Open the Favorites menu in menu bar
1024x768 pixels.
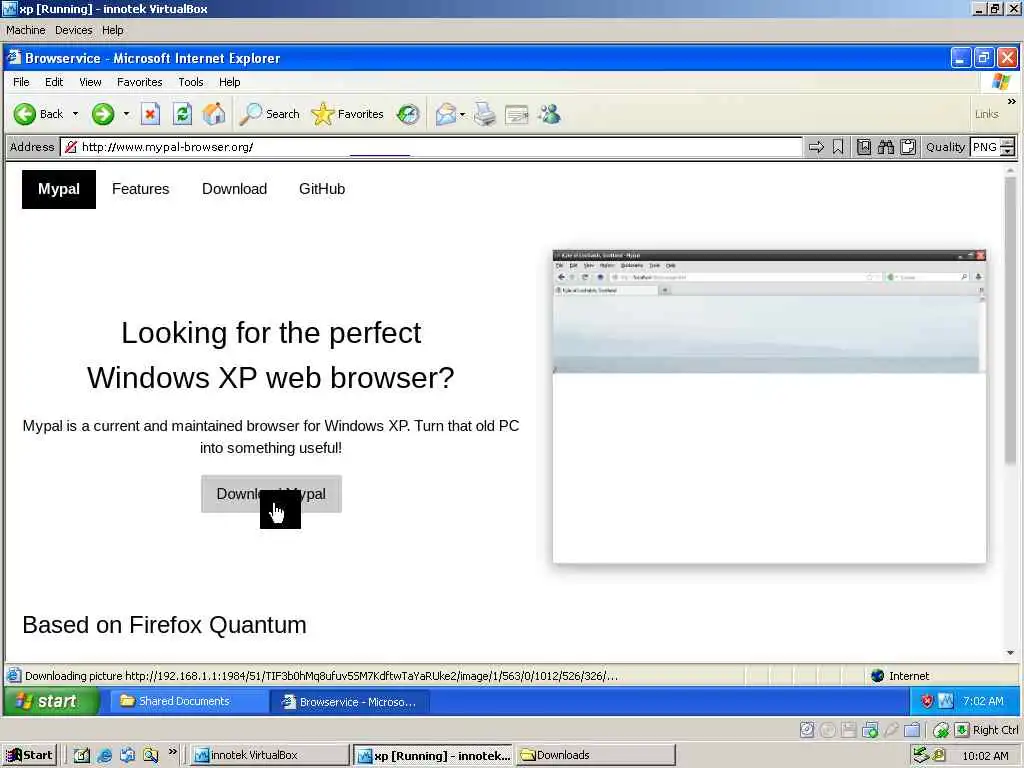pyautogui.click(x=139, y=82)
